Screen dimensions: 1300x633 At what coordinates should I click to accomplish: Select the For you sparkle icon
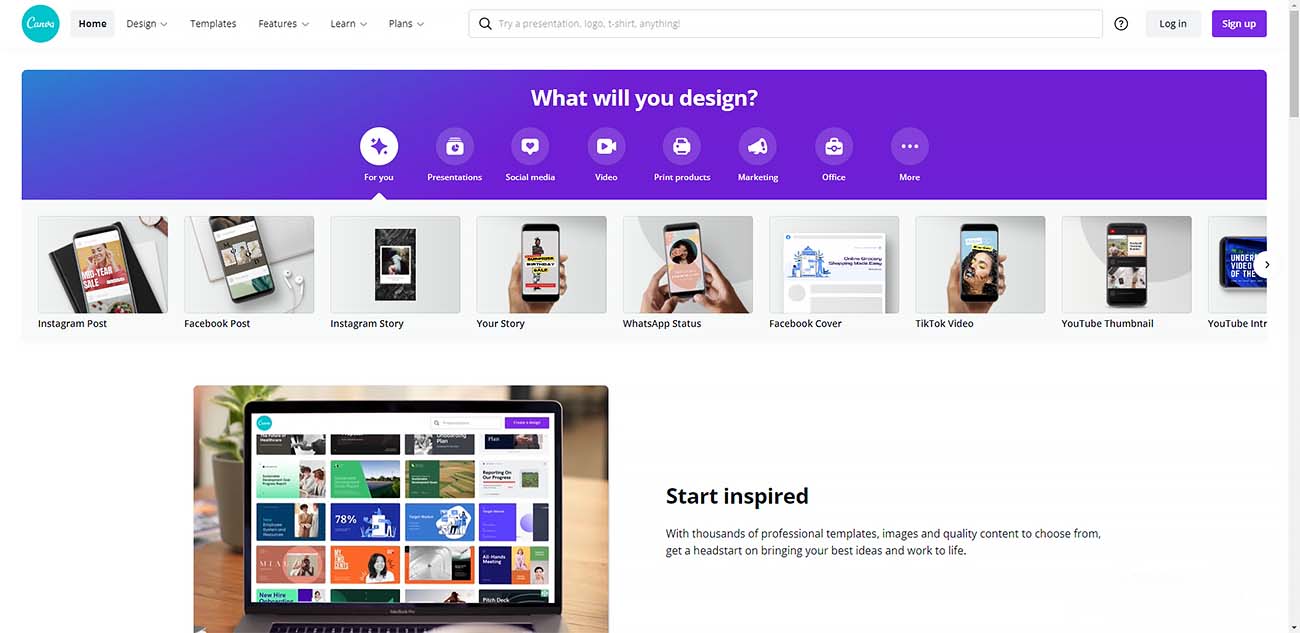[379, 146]
